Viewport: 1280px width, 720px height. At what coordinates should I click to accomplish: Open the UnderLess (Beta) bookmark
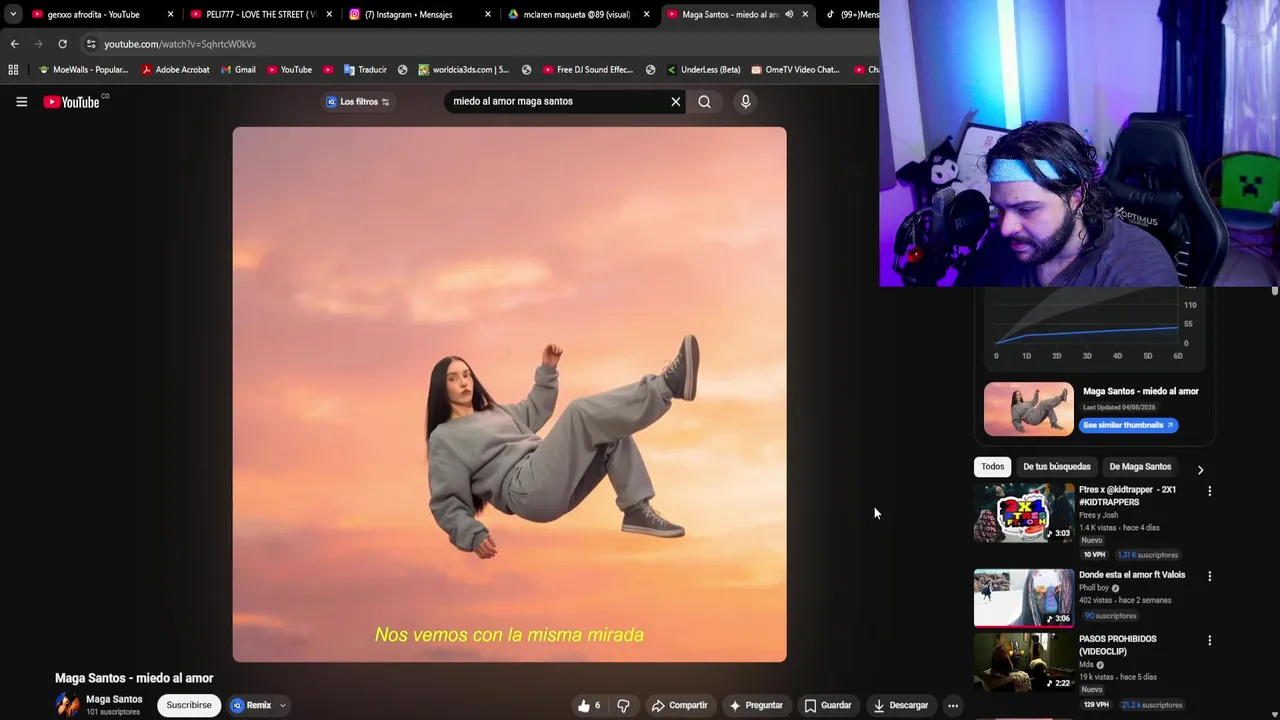pos(703,70)
